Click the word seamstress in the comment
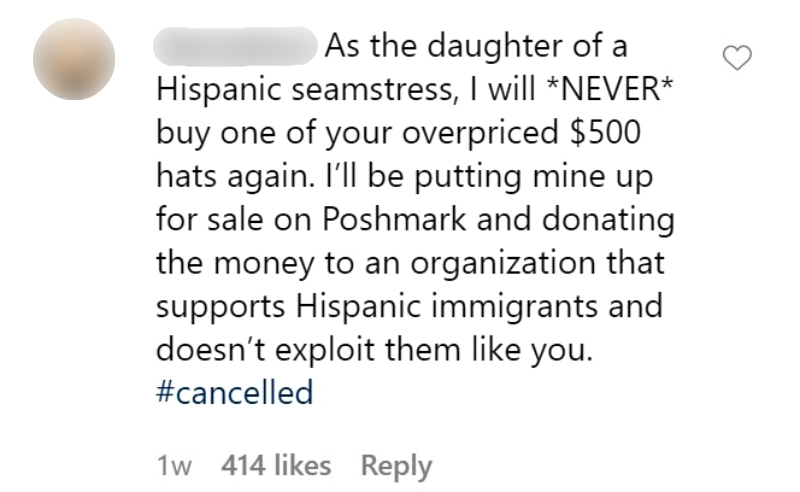Screen dimensions: 800x492 373,89
